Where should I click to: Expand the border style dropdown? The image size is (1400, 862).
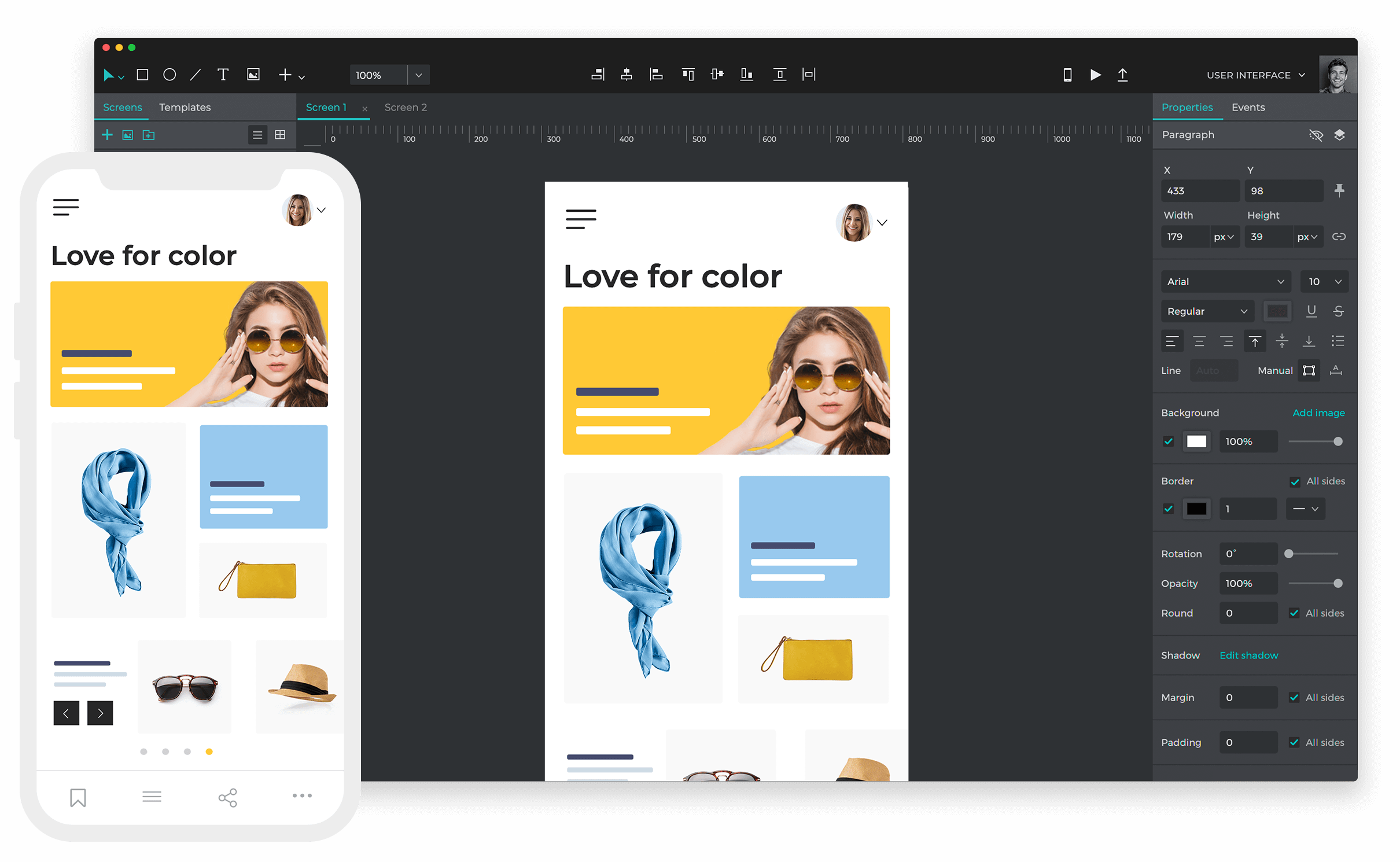(x=1305, y=510)
